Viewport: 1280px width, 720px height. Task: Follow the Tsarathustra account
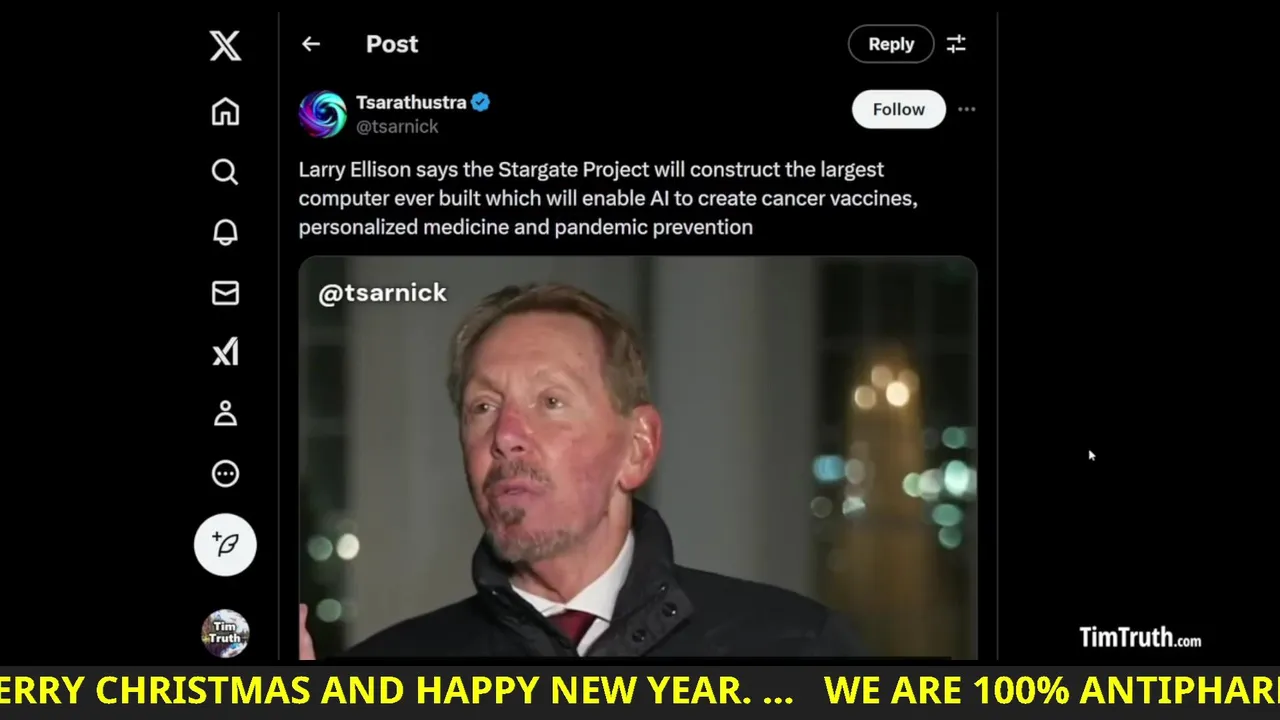click(898, 109)
